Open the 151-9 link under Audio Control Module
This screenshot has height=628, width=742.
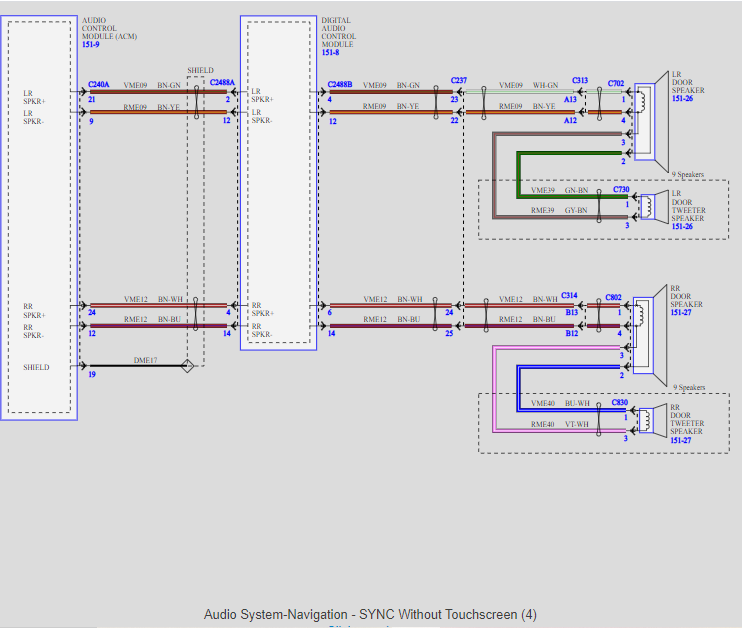(90, 44)
